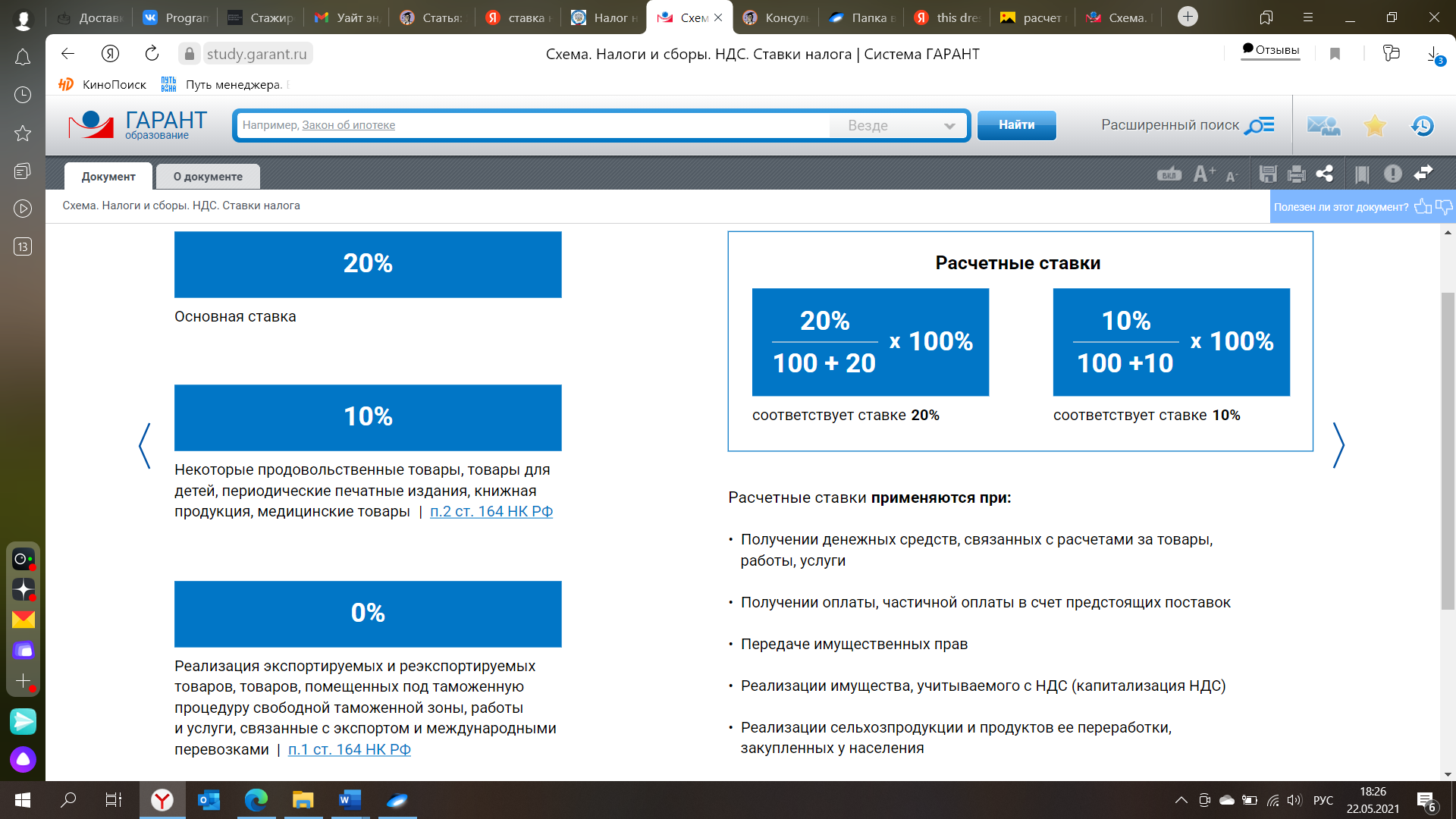Click the 'Найти' search button
The height and width of the screenshot is (819, 1456).
[1016, 124]
